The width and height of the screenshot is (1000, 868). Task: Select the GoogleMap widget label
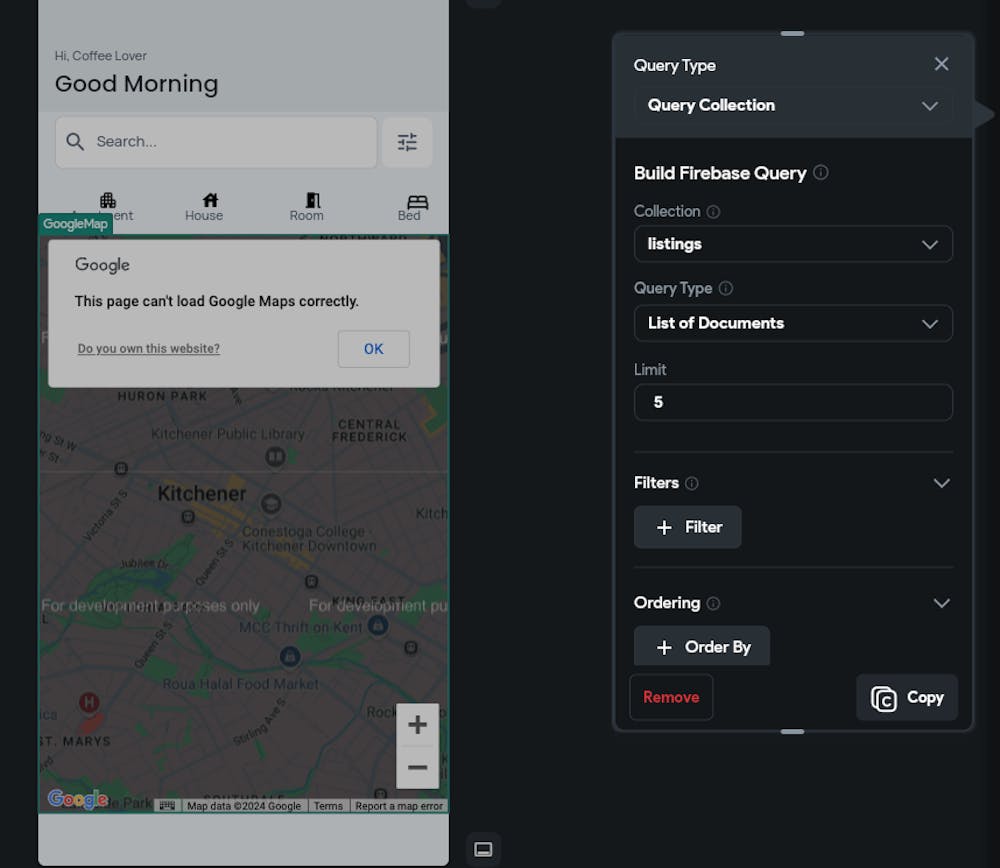[x=75, y=224]
